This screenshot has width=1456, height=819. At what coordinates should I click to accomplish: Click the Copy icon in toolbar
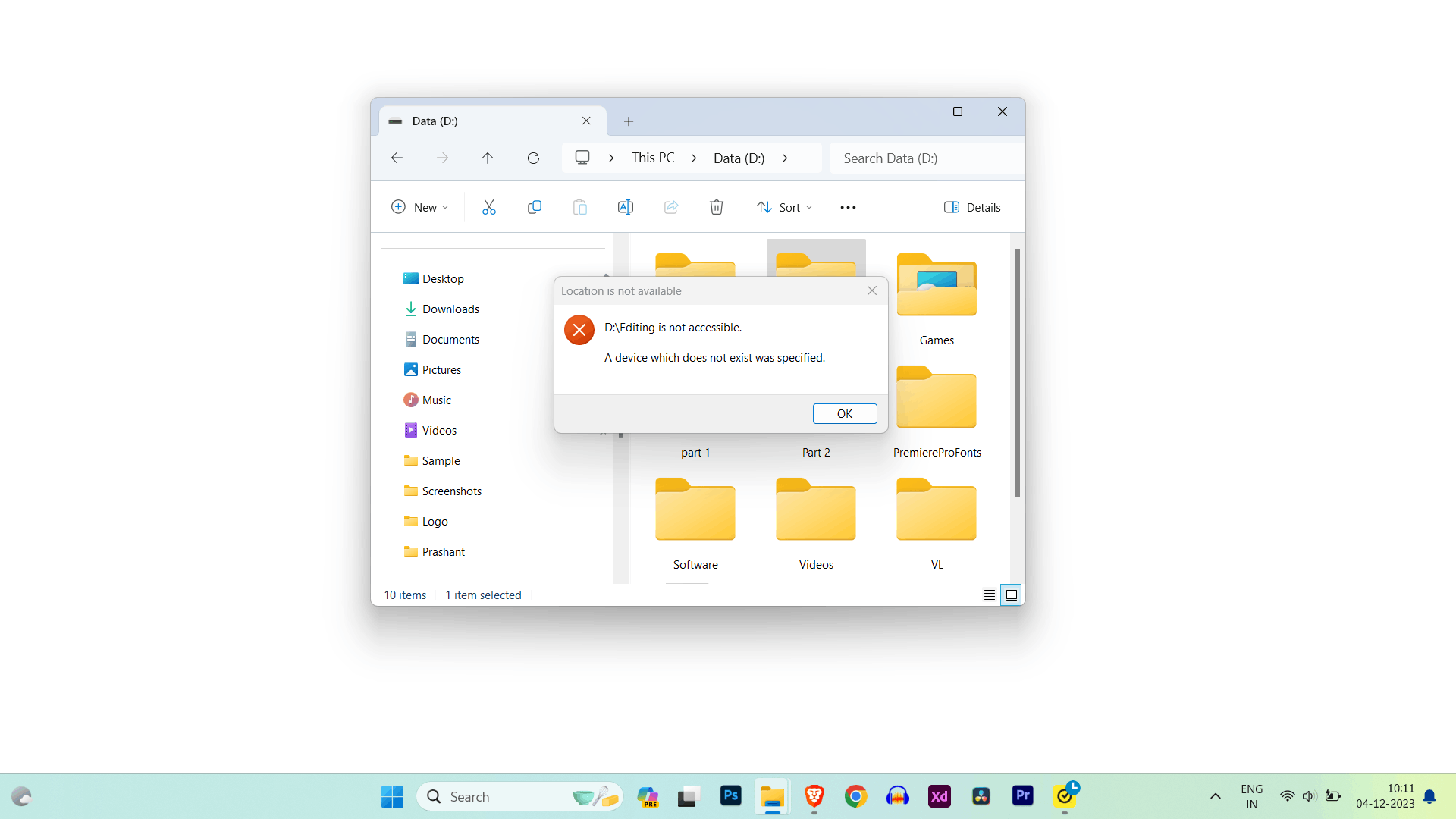(535, 207)
